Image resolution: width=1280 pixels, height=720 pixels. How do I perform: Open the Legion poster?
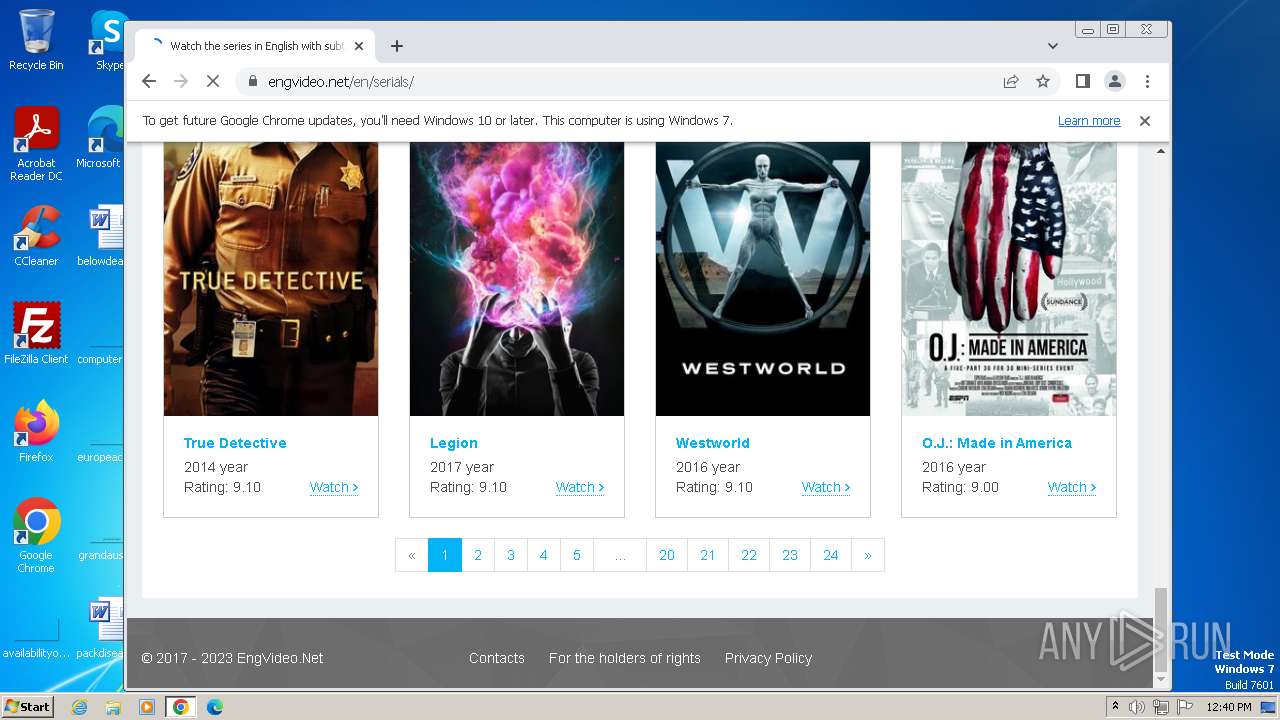pos(517,279)
